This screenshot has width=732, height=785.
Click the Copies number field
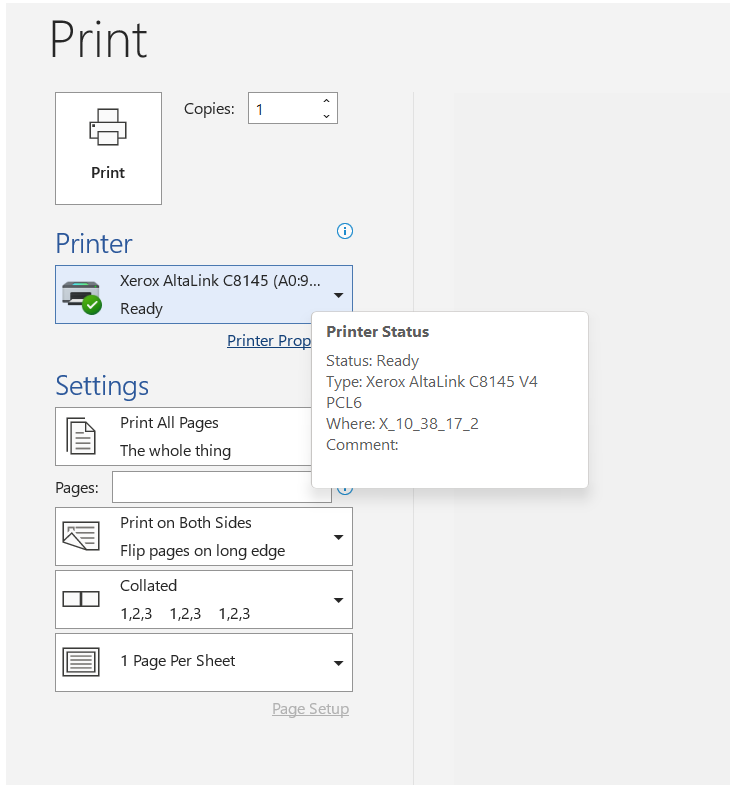point(284,109)
